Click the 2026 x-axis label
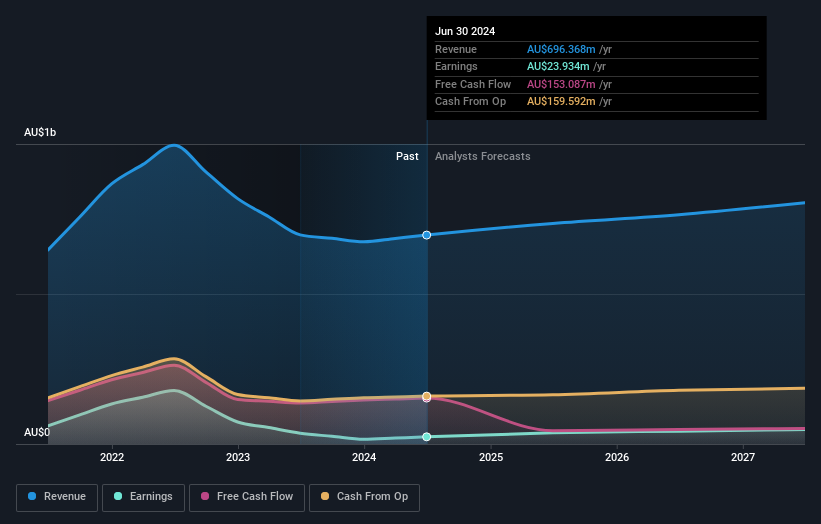The image size is (821, 524). tap(617, 458)
